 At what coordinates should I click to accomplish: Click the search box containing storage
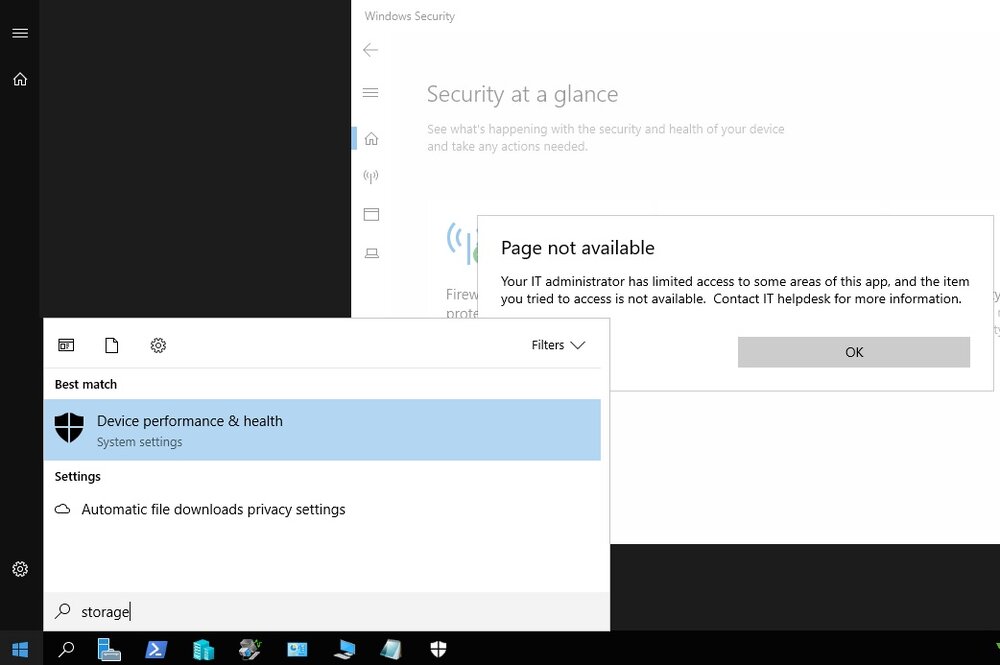327,611
